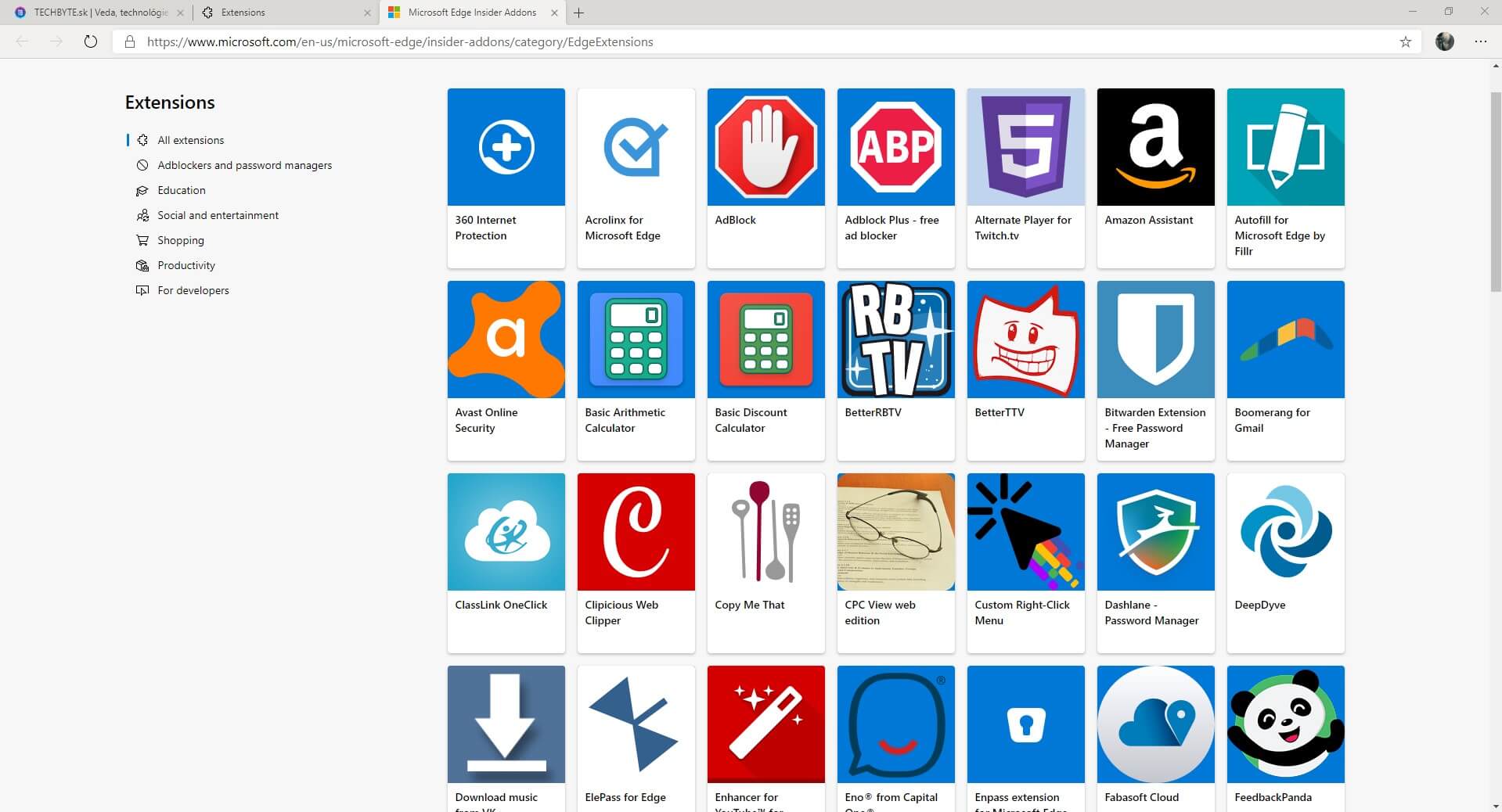
Task: Open Dashlane Password Manager icon
Action: point(1155,532)
